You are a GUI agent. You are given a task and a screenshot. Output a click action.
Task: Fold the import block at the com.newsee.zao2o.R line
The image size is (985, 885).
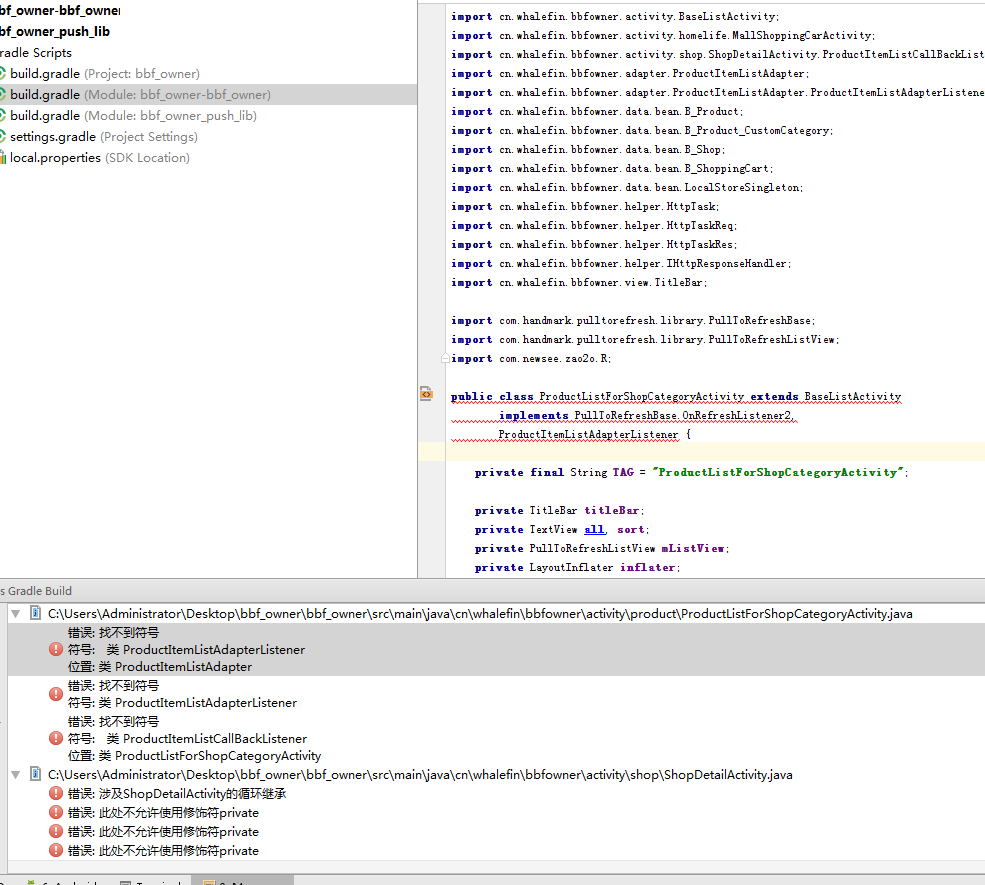(445, 358)
